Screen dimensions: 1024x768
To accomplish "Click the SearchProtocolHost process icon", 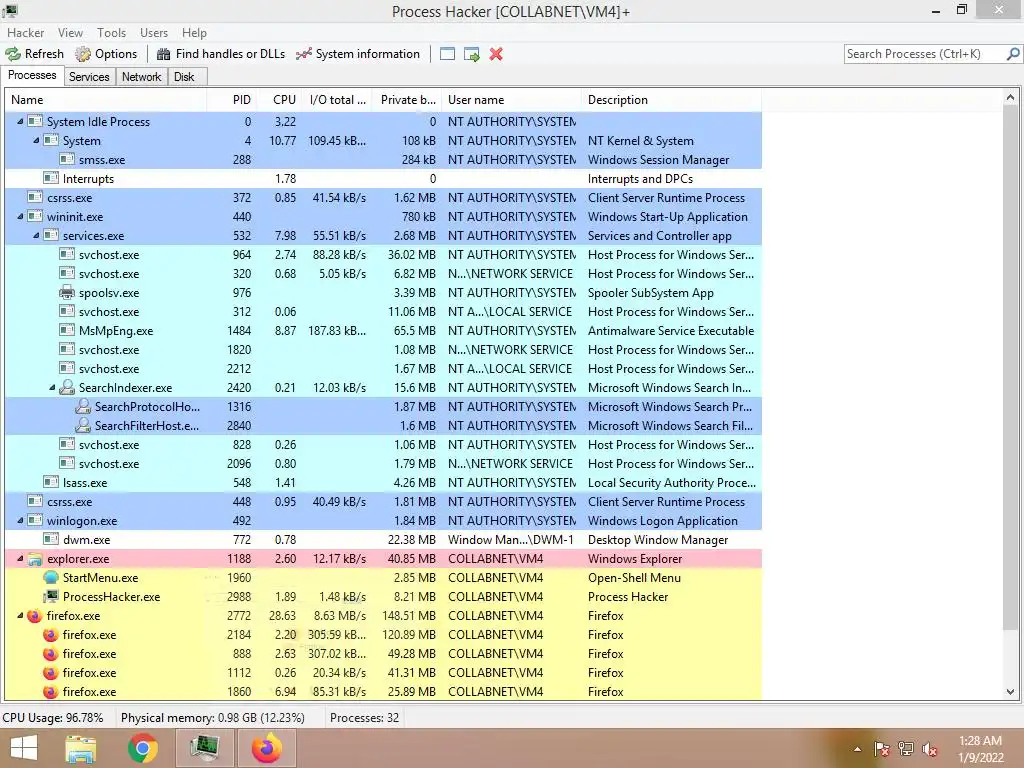I will [83, 406].
